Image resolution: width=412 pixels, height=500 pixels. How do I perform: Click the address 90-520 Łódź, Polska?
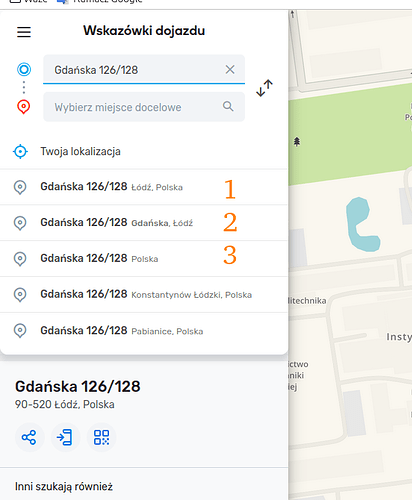[x=65, y=404]
